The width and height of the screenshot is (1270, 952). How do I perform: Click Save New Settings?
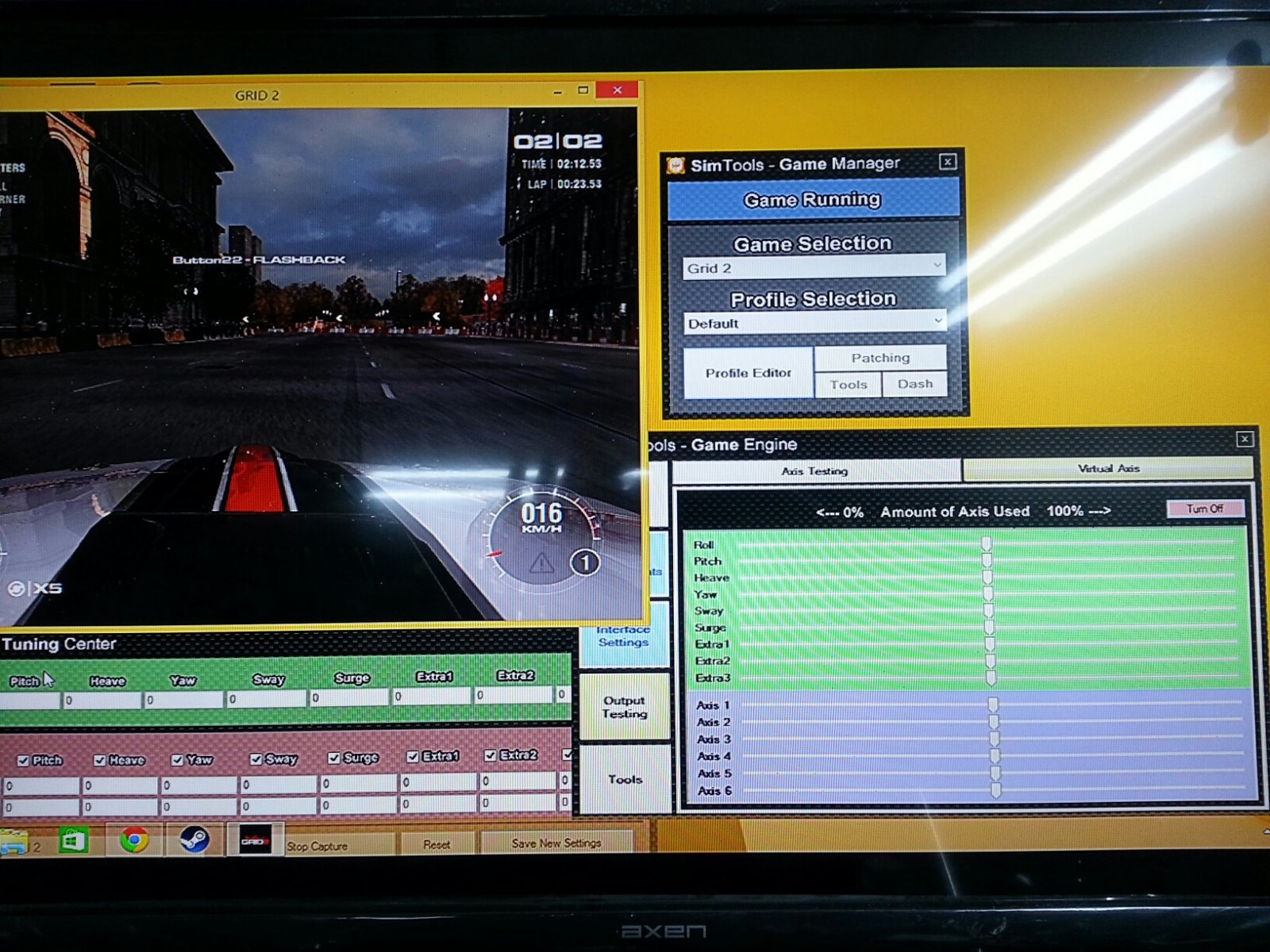(556, 843)
